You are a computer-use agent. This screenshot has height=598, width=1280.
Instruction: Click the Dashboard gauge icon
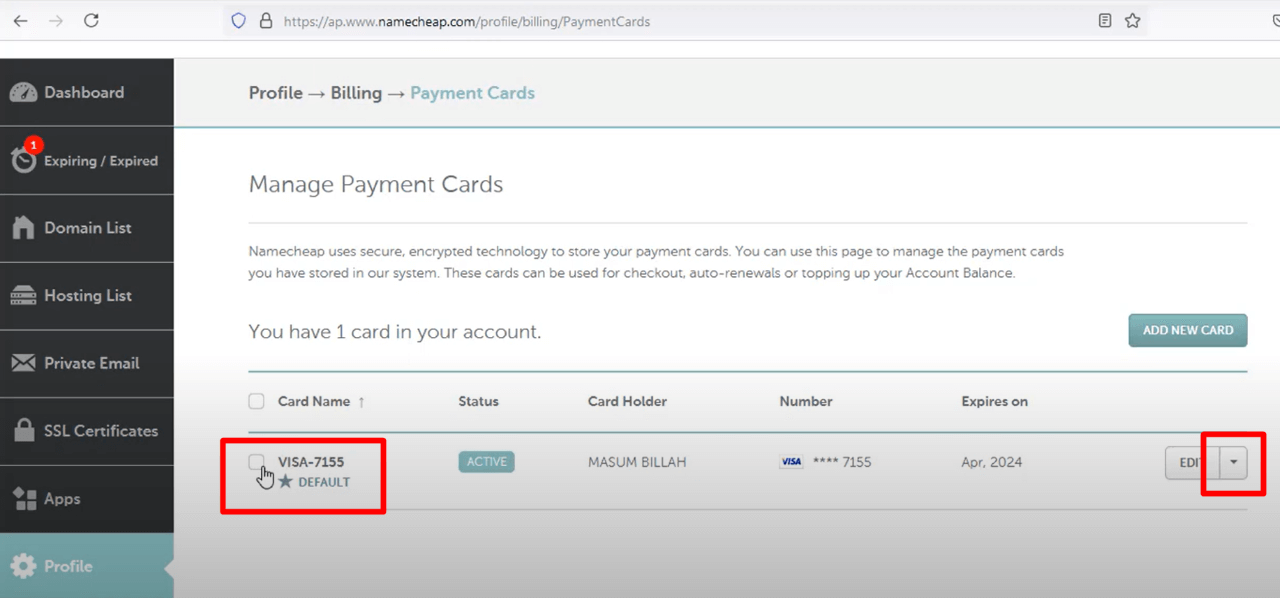[23, 93]
